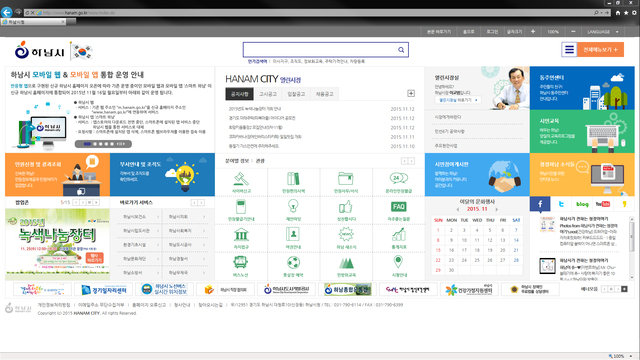This screenshot has width=640, height=360.
Task: Open the browser favorites star icon
Action: coord(626,13)
